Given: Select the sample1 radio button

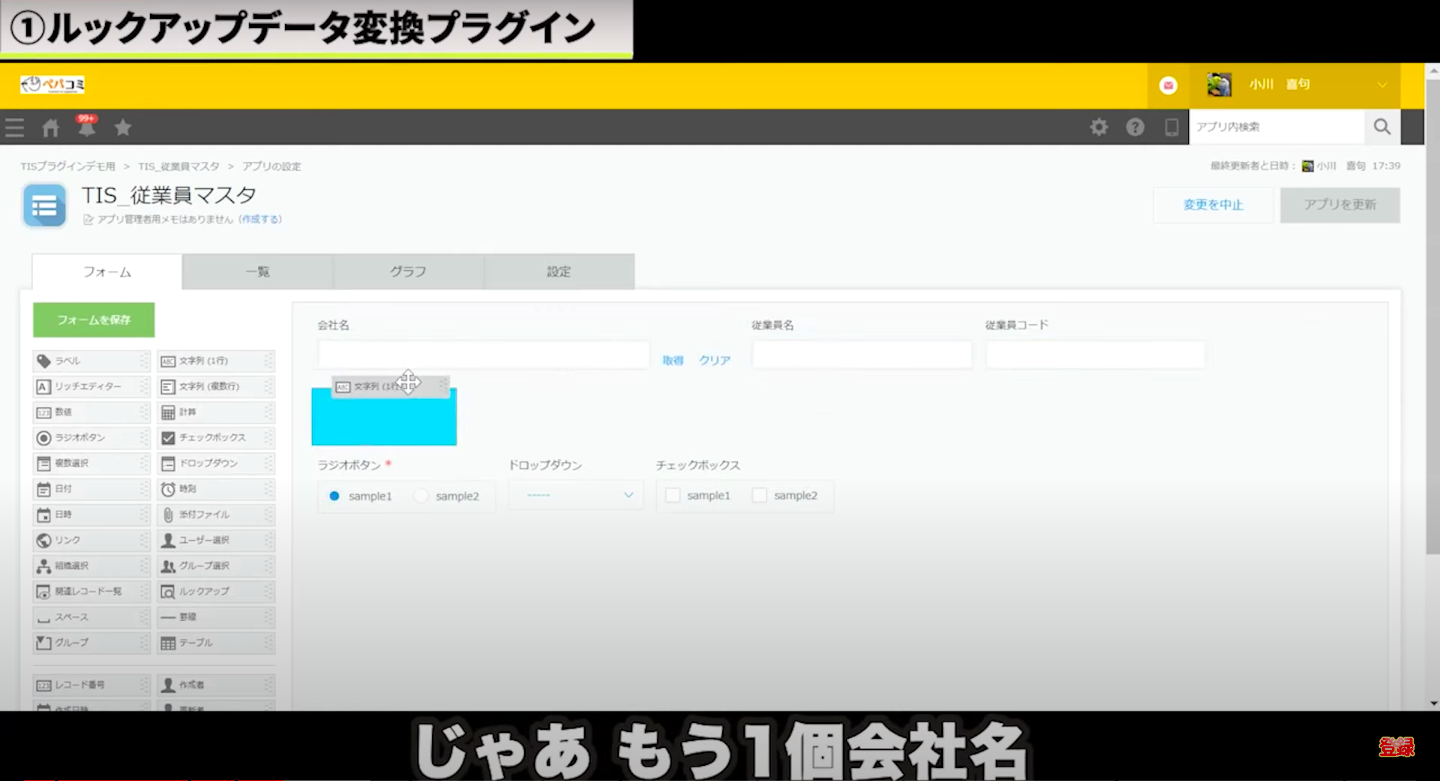Looking at the screenshot, I should [334, 496].
